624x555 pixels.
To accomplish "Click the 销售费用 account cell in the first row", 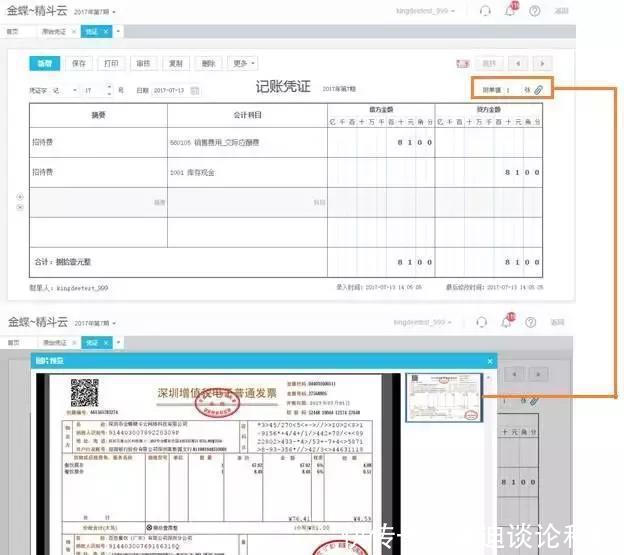I will [x=247, y=142].
